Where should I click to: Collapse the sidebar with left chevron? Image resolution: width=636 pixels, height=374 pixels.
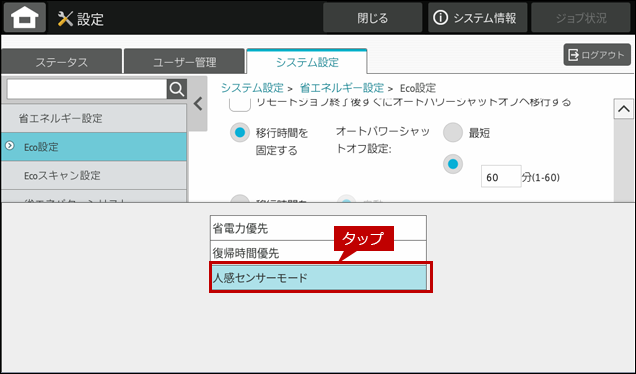coord(198,104)
